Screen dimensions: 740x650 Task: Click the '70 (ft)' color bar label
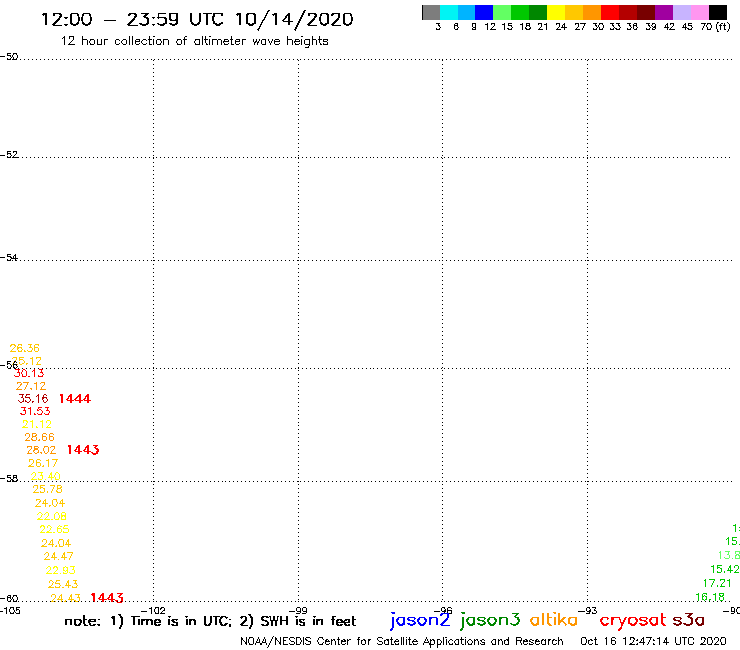tap(715, 27)
